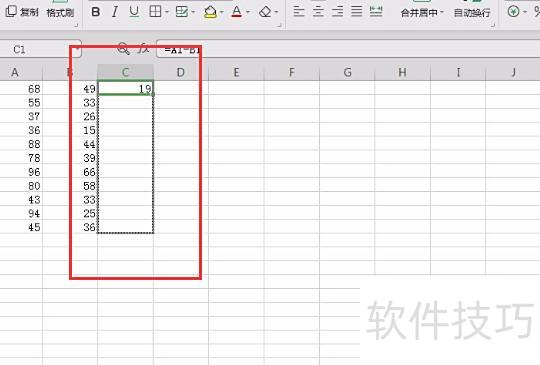The image size is (540, 365).
Task: Click cell containing 25
Action: tap(70, 213)
